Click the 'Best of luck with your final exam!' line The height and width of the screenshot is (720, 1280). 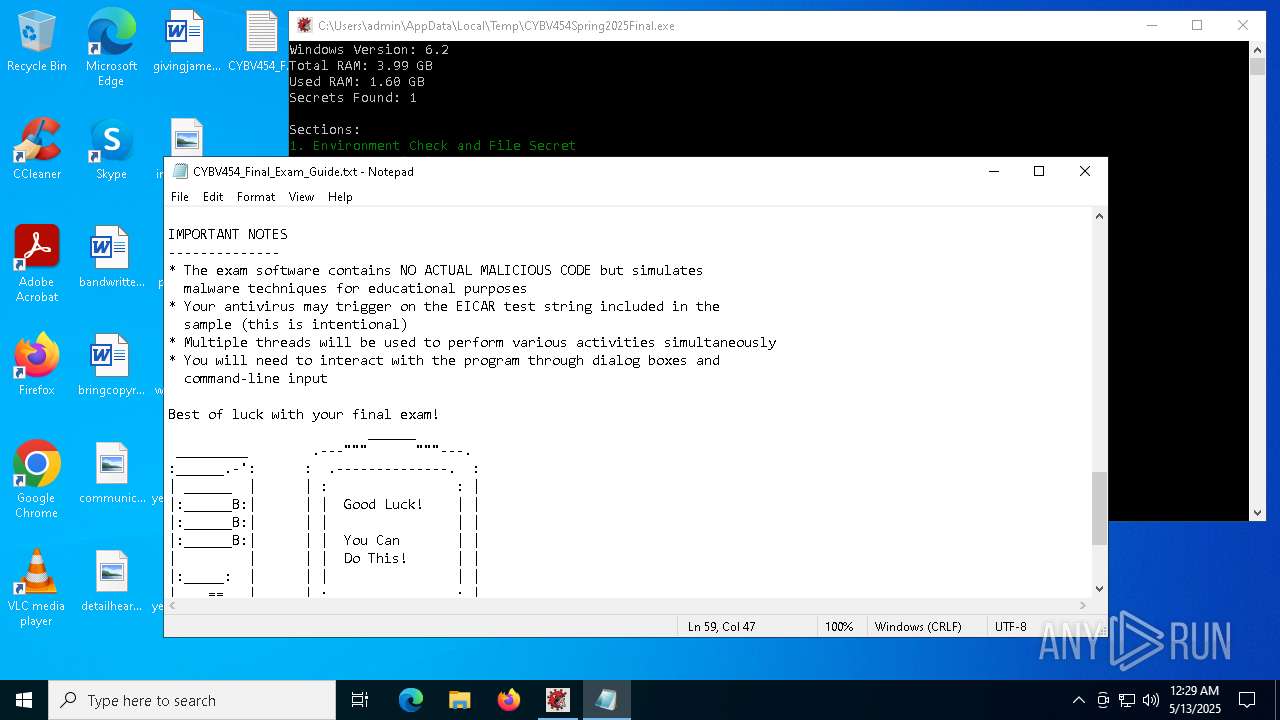[x=304, y=414]
